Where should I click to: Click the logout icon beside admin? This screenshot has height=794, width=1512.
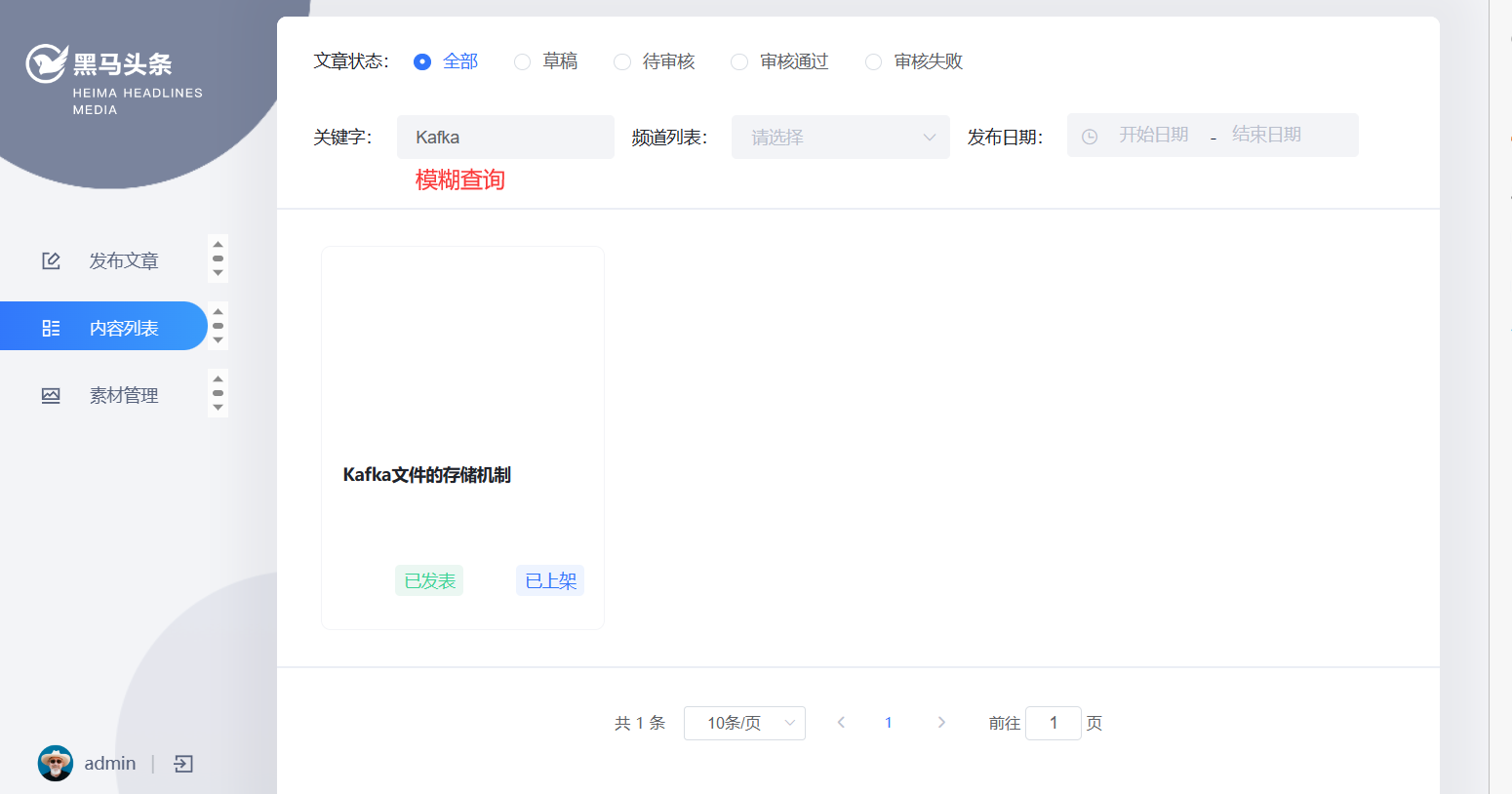pyautogui.click(x=183, y=764)
